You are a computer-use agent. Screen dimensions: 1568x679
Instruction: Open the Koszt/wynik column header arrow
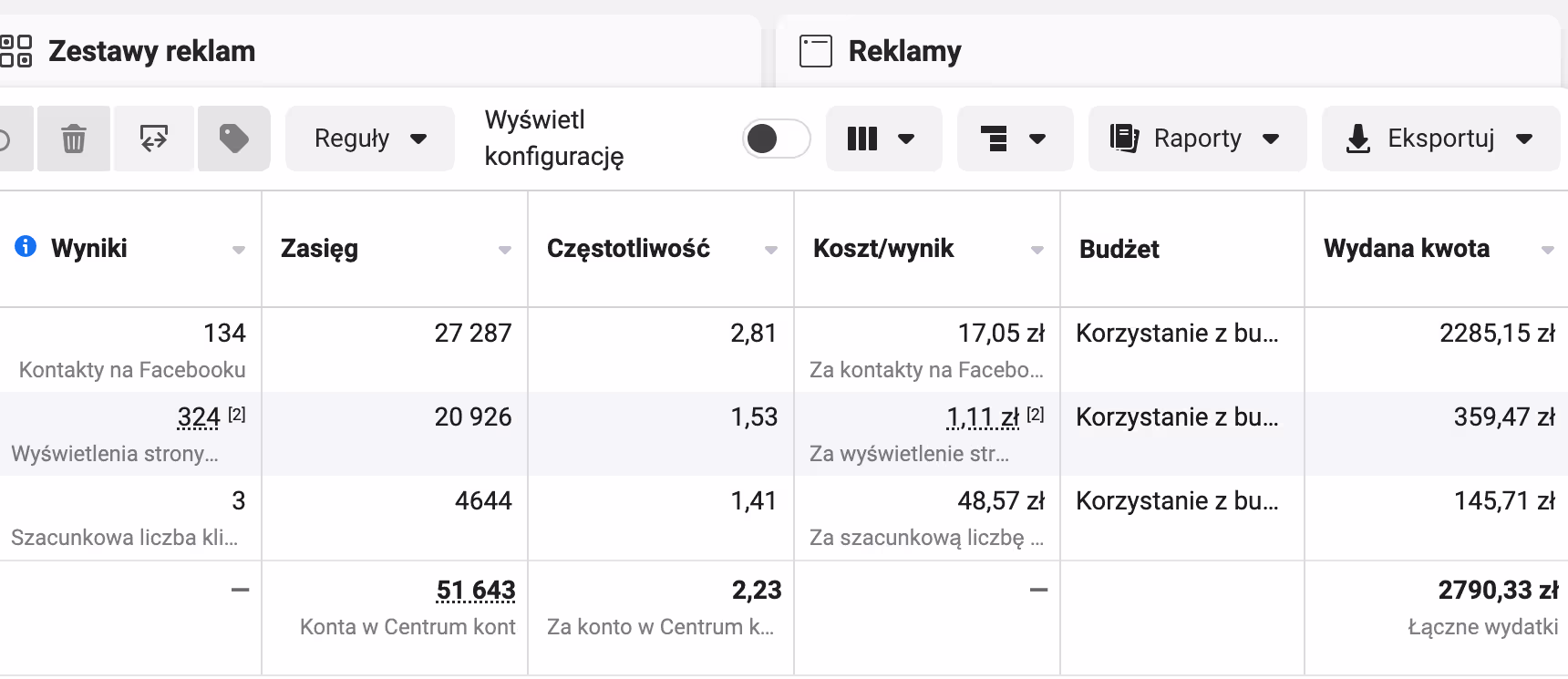(1037, 250)
